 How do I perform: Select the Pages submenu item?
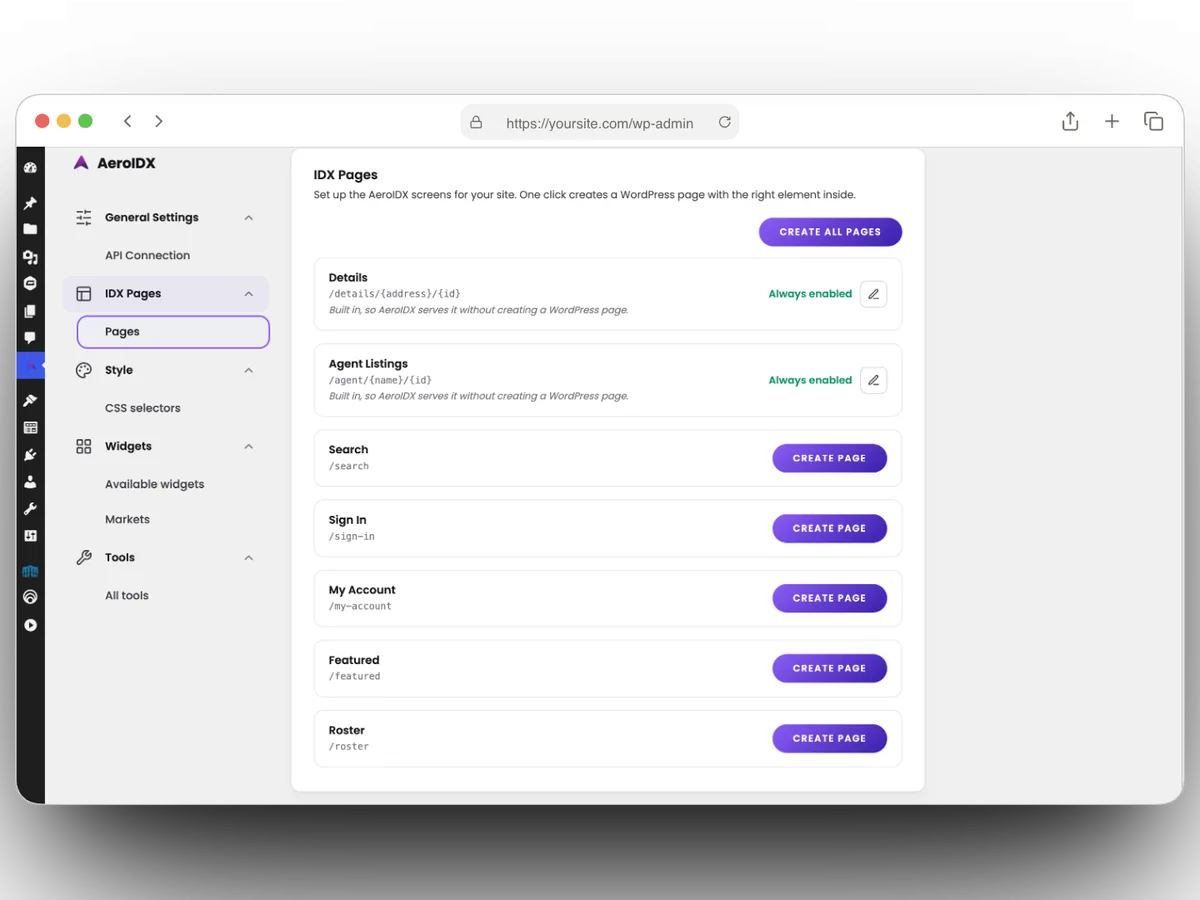[173, 332]
